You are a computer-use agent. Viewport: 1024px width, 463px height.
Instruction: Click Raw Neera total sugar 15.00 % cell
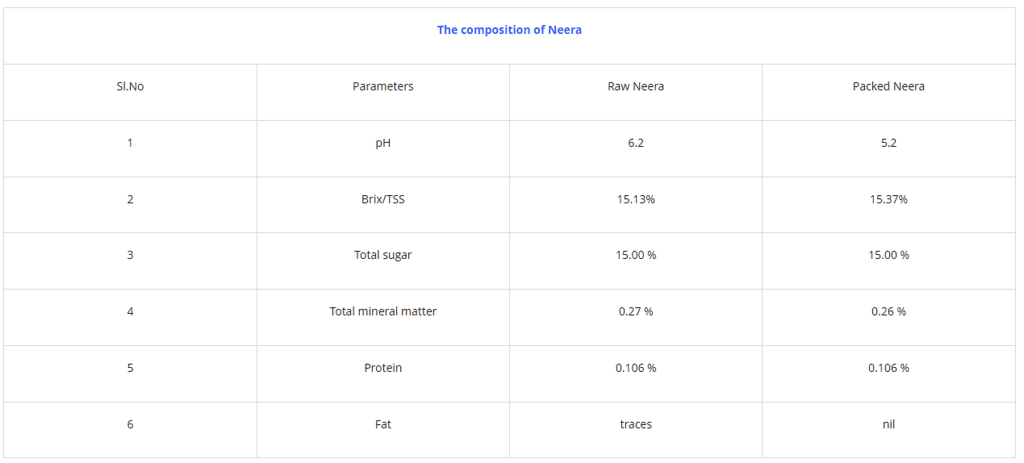pyautogui.click(x=636, y=255)
